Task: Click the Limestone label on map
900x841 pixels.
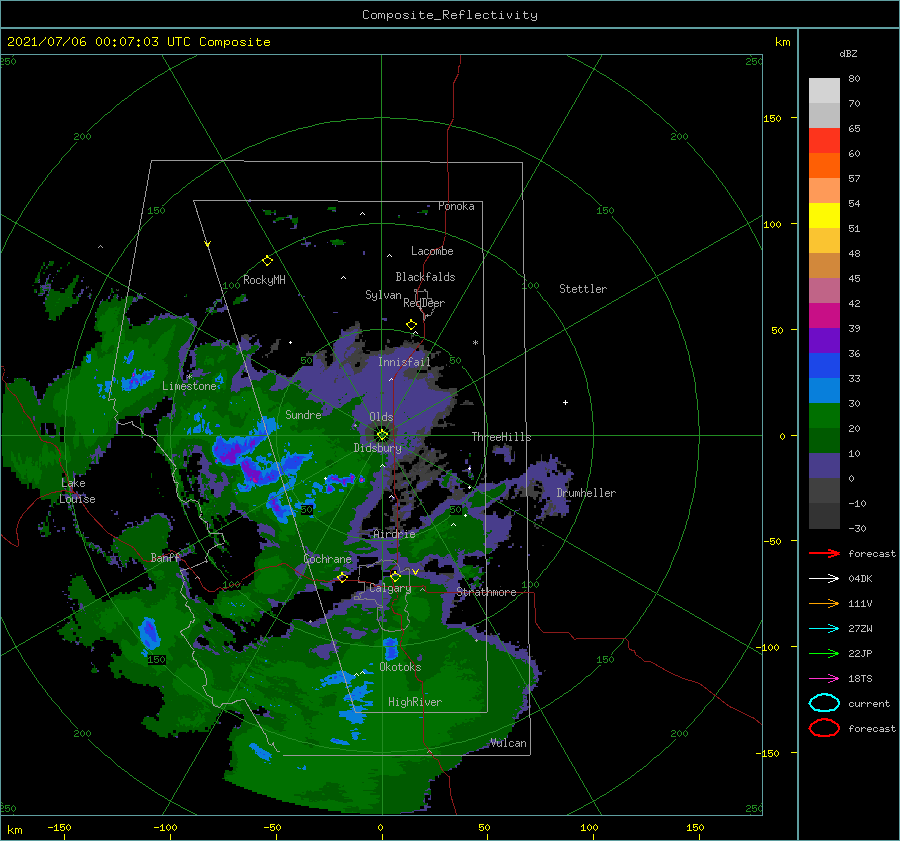Action: coord(189,386)
